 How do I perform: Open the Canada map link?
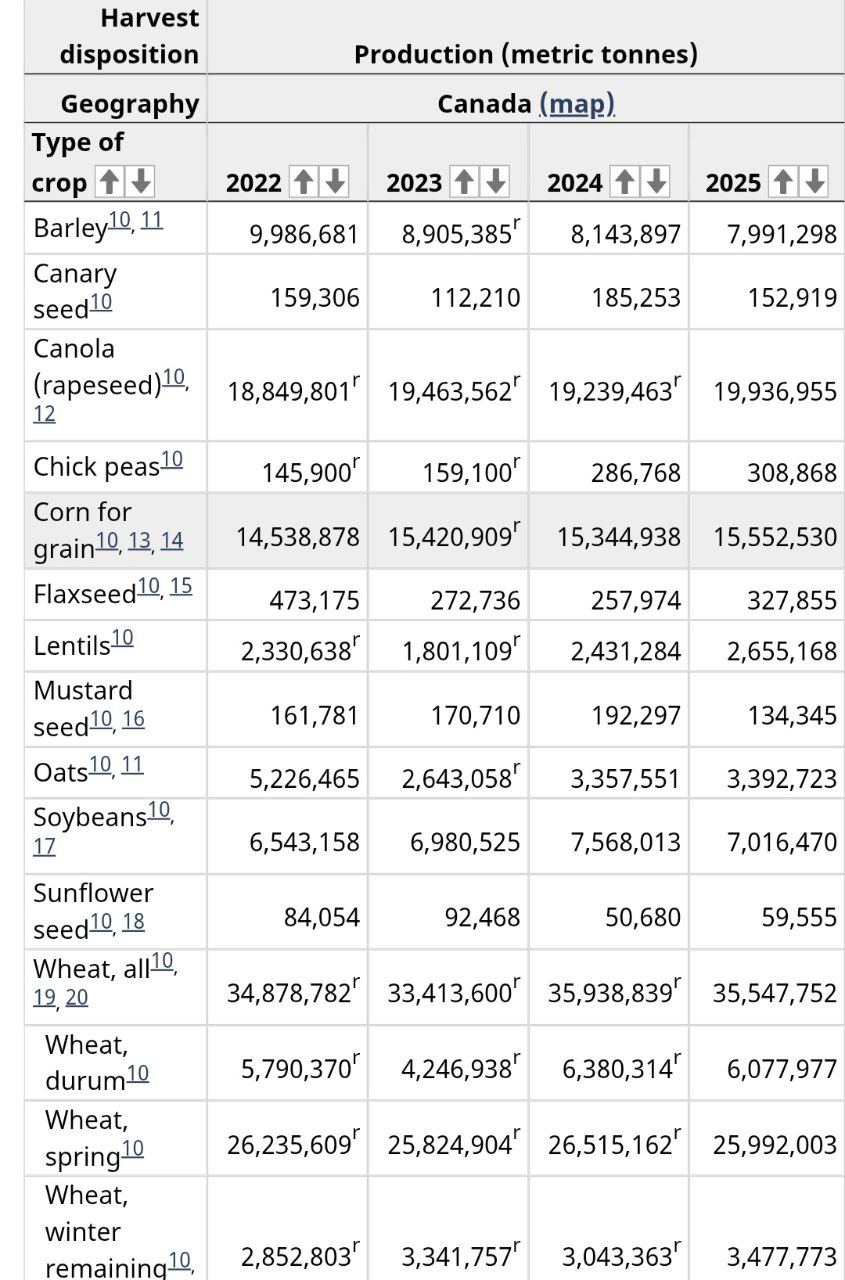(576, 103)
